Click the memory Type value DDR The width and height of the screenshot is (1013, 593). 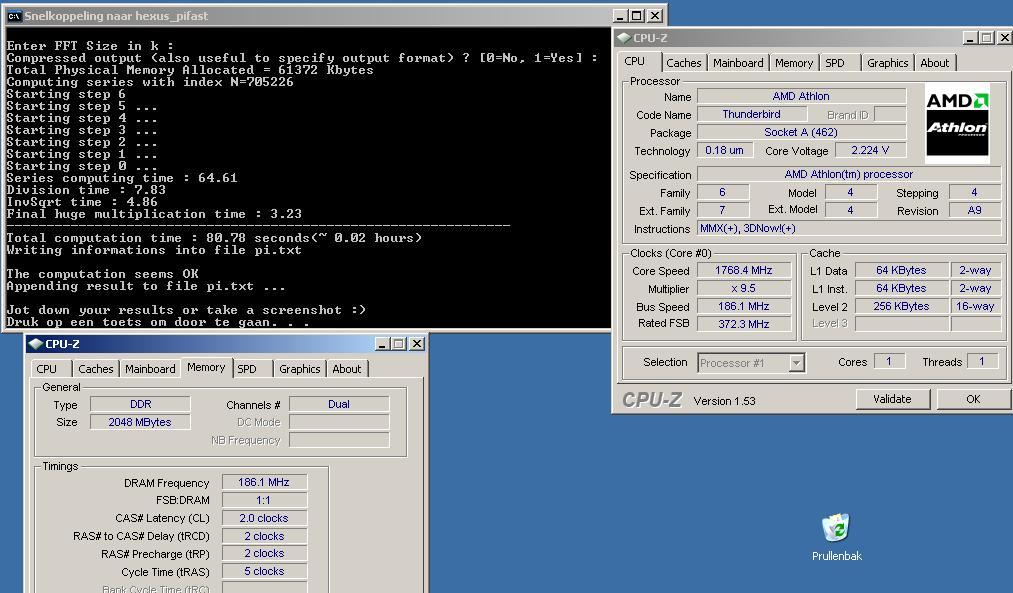(x=140, y=404)
